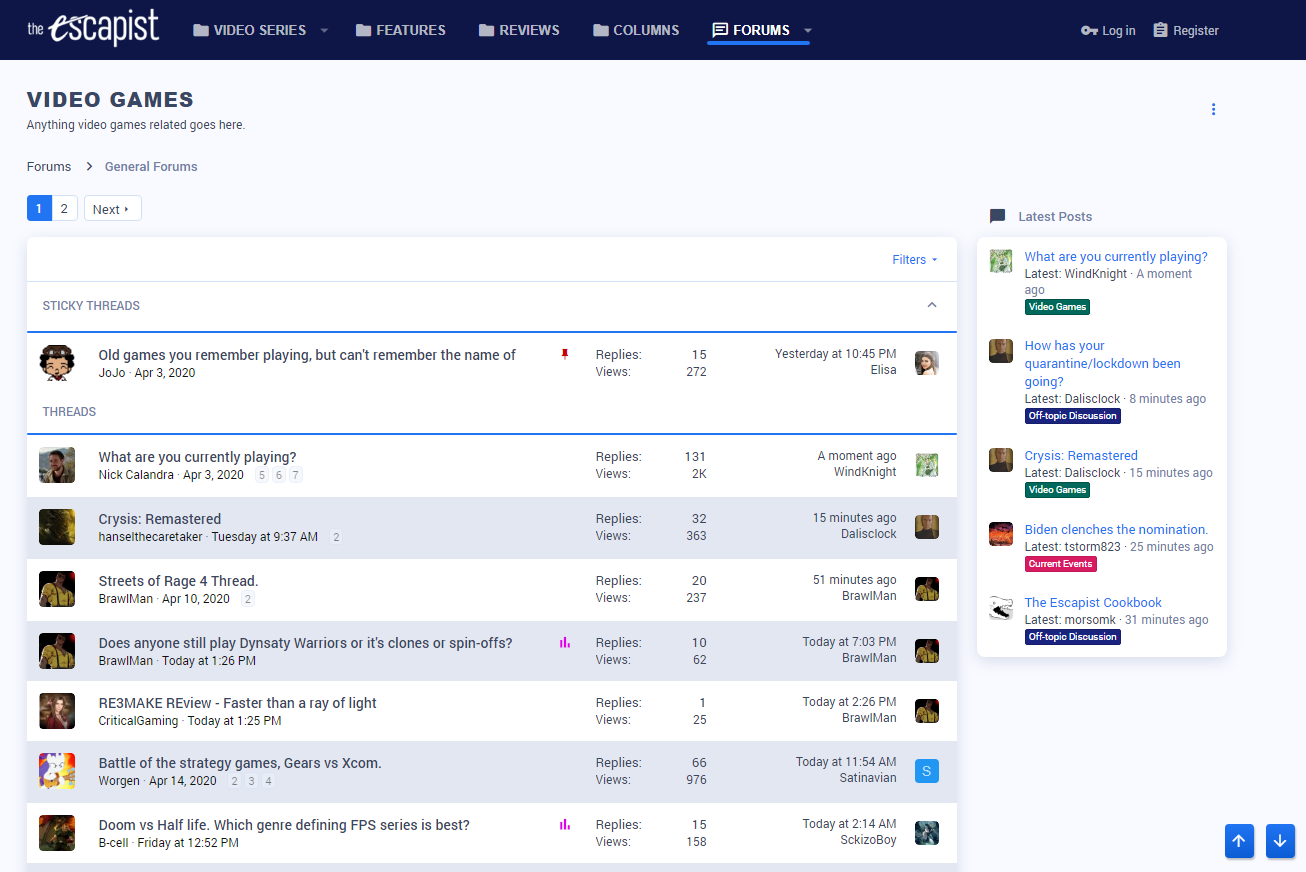Open Doom vs Half life thread
1306x872 pixels.
pyautogui.click(x=284, y=825)
